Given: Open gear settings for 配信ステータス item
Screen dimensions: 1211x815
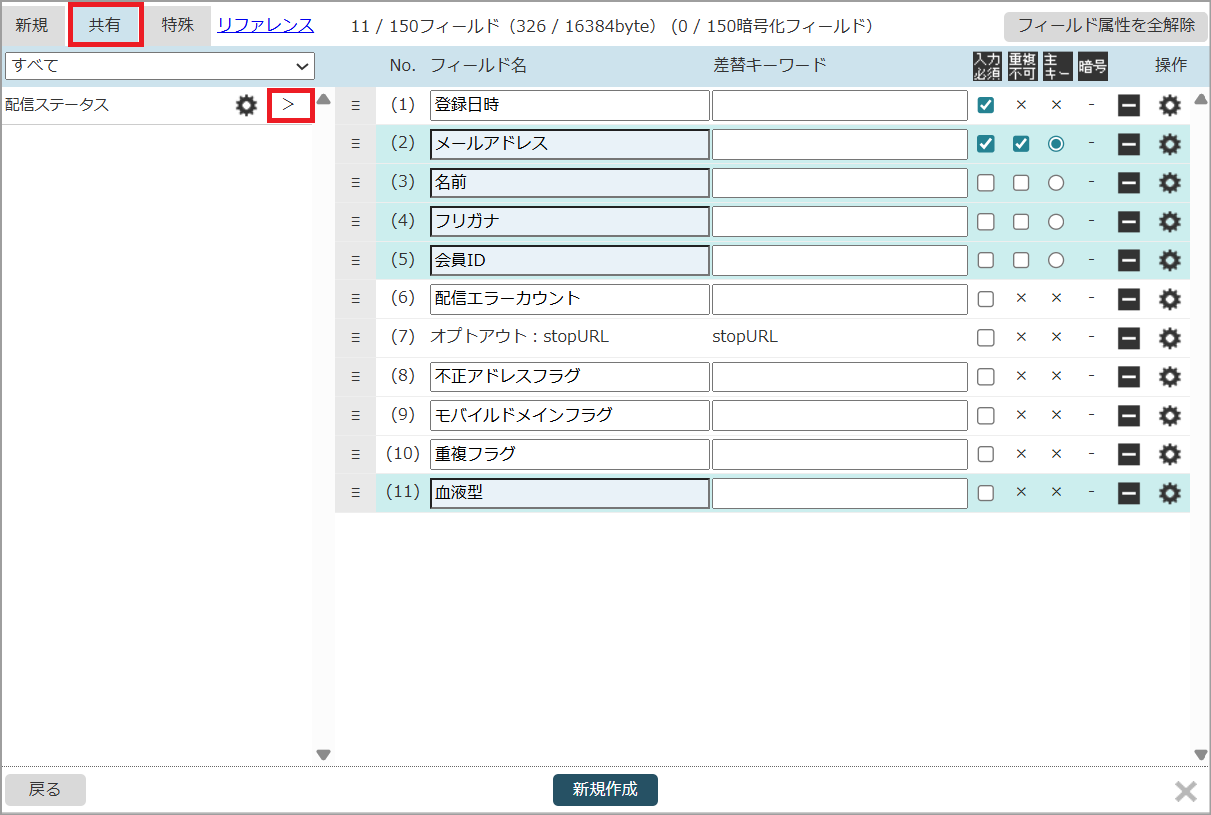Looking at the screenshot, I should 246,105.
